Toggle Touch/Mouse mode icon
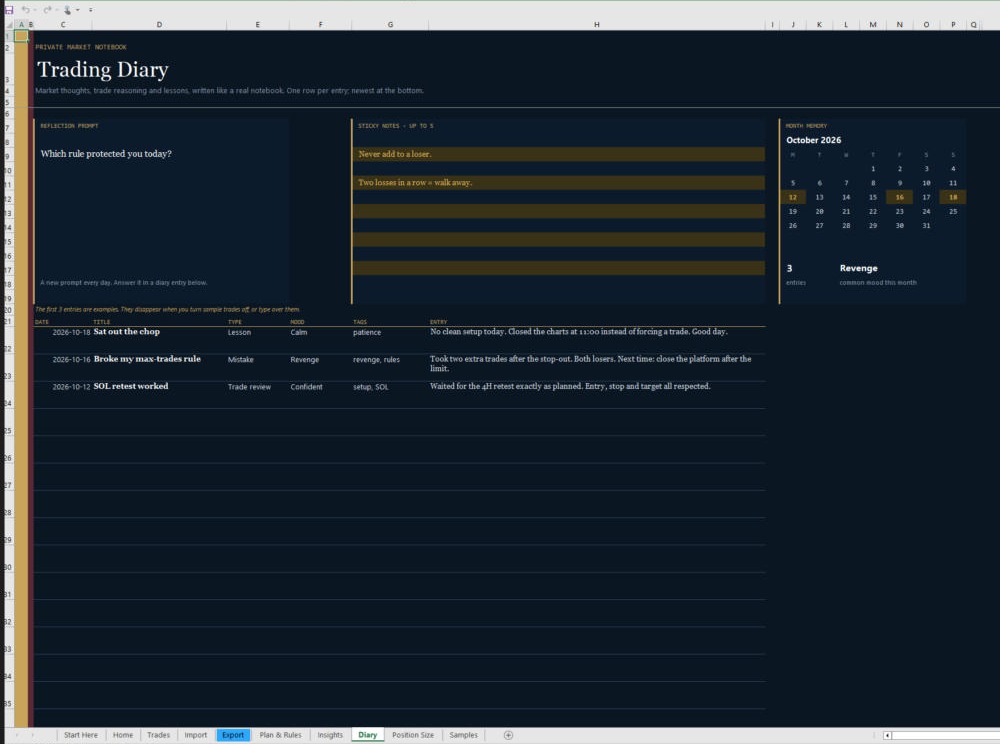 coord(67,10)
